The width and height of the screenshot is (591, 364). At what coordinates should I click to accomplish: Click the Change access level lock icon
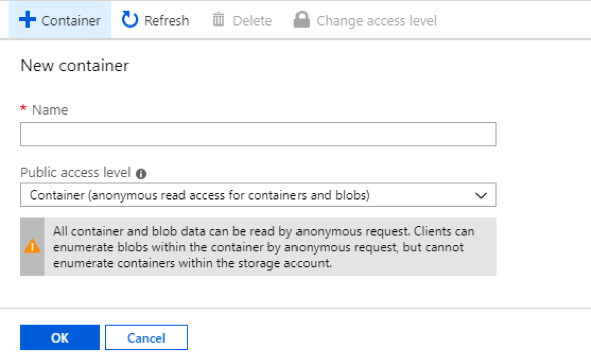(x=302, y=20)
